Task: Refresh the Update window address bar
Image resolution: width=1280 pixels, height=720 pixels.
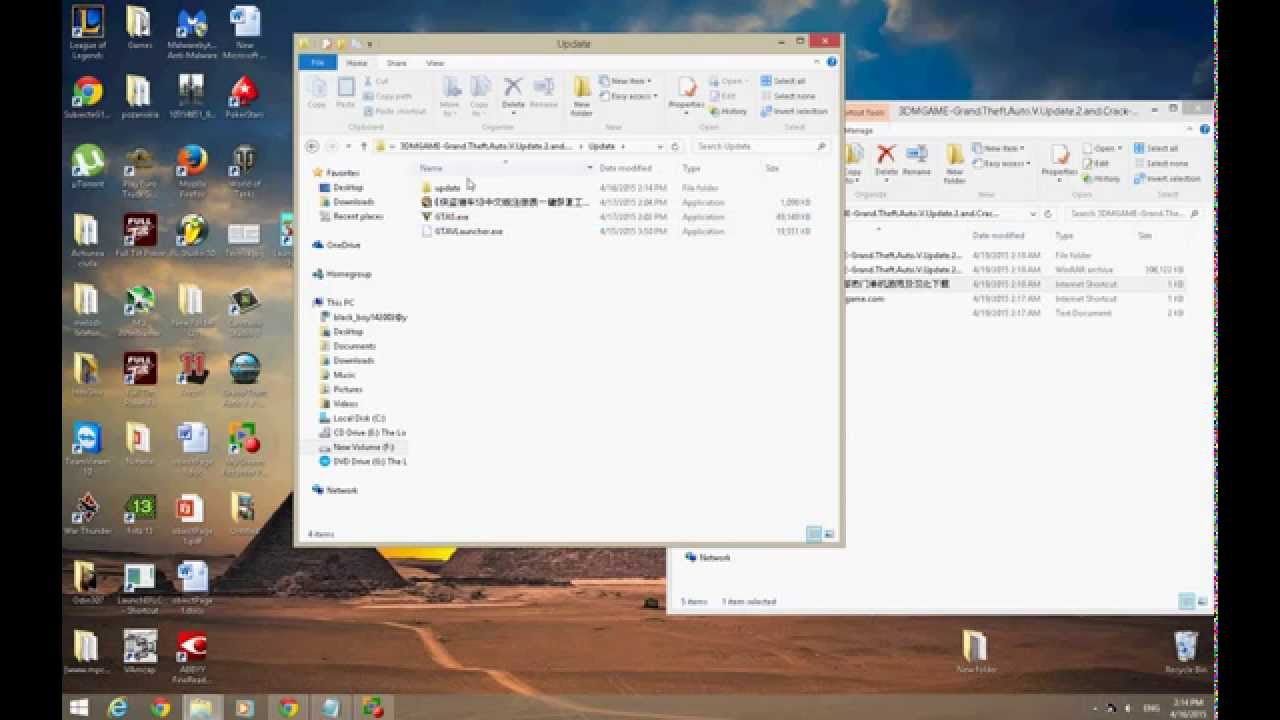Action: (675, 146)
